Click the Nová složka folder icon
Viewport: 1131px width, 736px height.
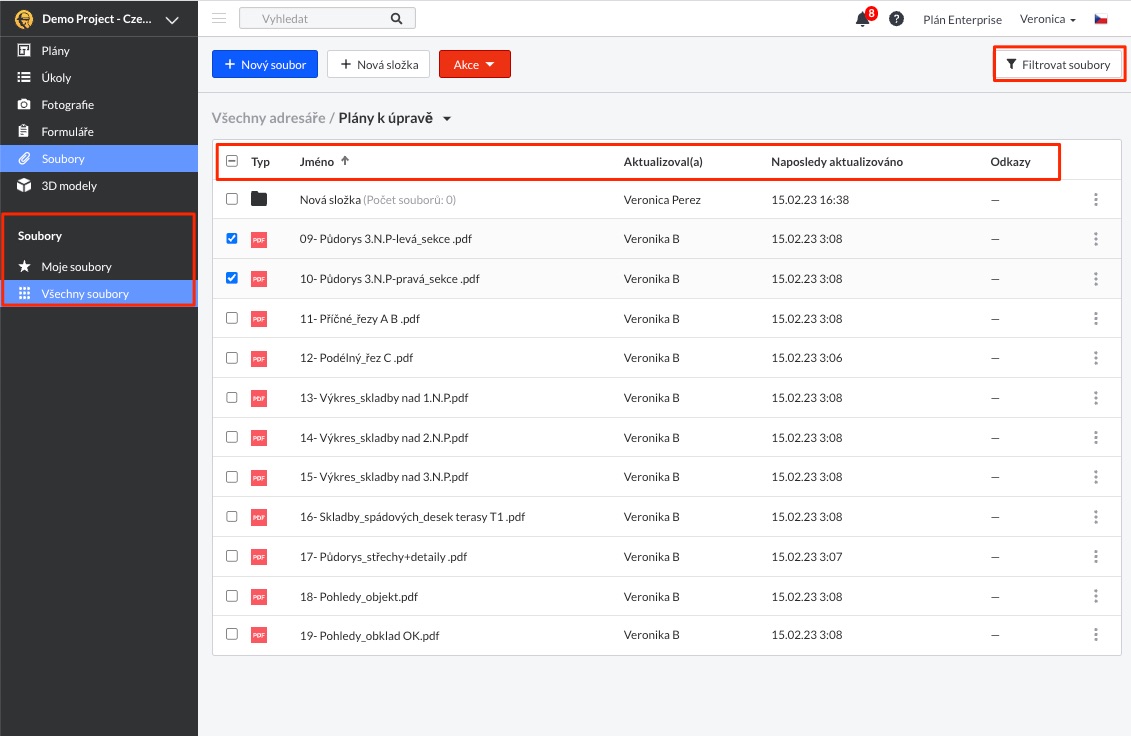click(259, 199)
